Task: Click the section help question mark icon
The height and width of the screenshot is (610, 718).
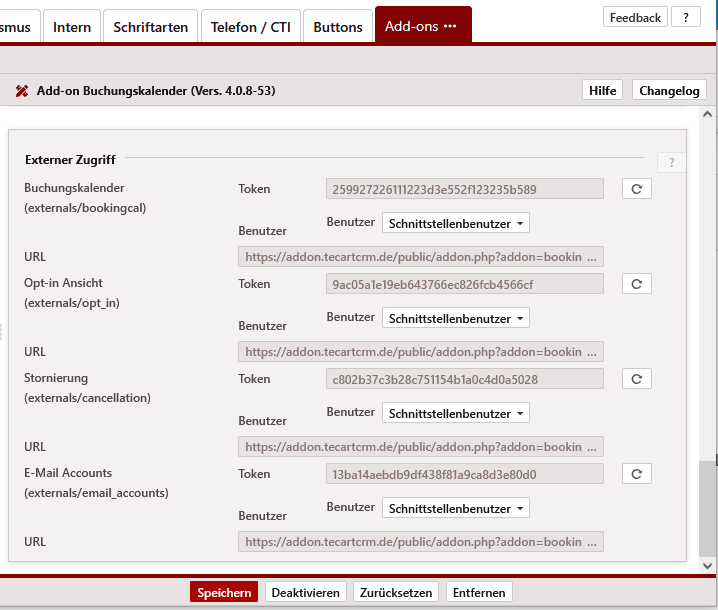Action: click(x=671, y=163)
